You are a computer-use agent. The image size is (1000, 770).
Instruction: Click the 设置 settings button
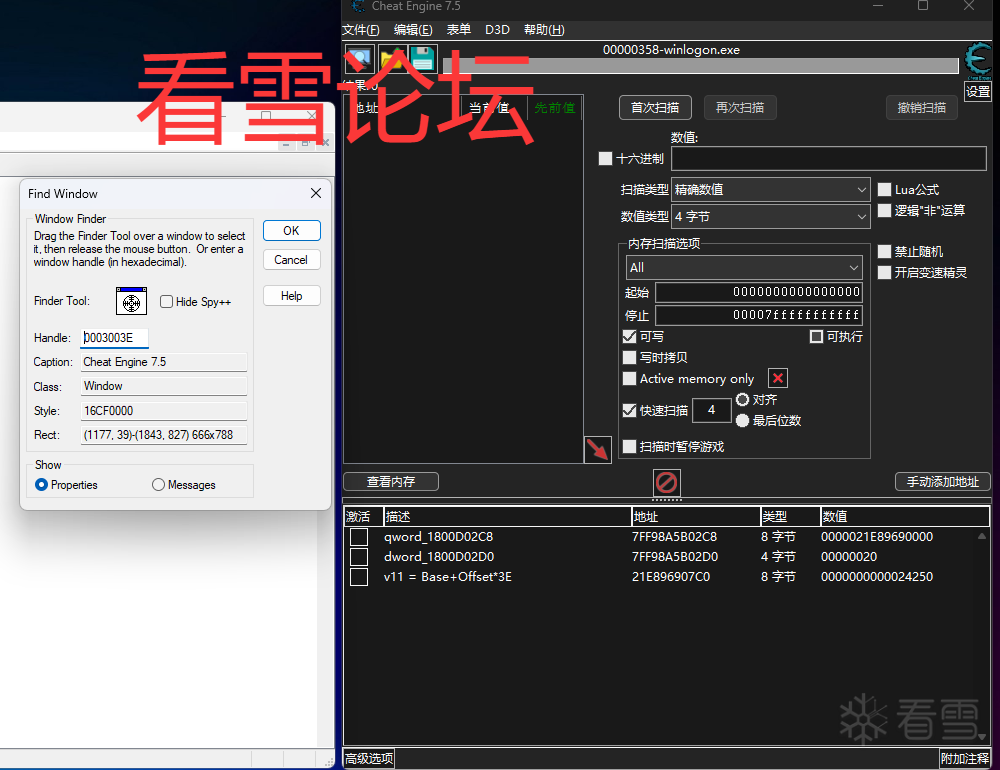[978, 91]
